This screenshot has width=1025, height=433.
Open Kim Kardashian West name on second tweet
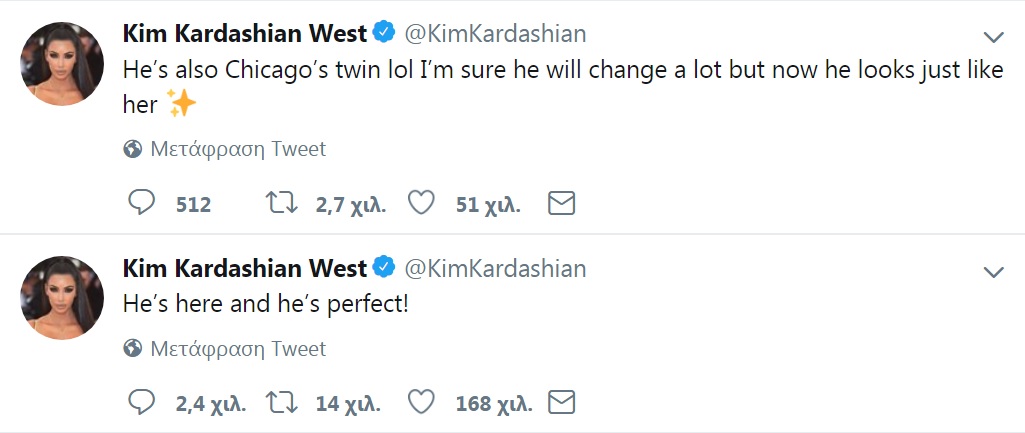(243, 269)
